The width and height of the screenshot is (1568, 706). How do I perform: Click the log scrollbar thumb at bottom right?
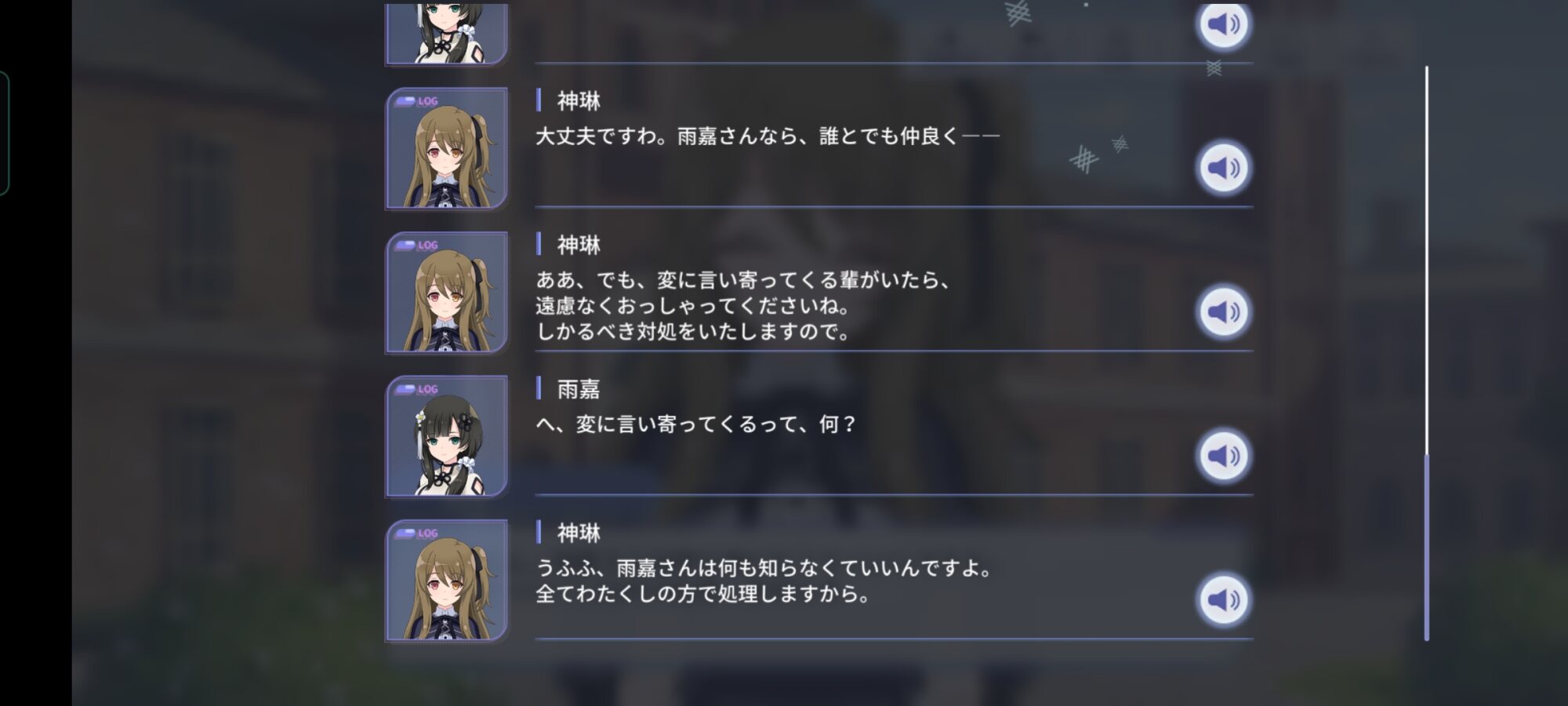click(x=1426, y=547)
